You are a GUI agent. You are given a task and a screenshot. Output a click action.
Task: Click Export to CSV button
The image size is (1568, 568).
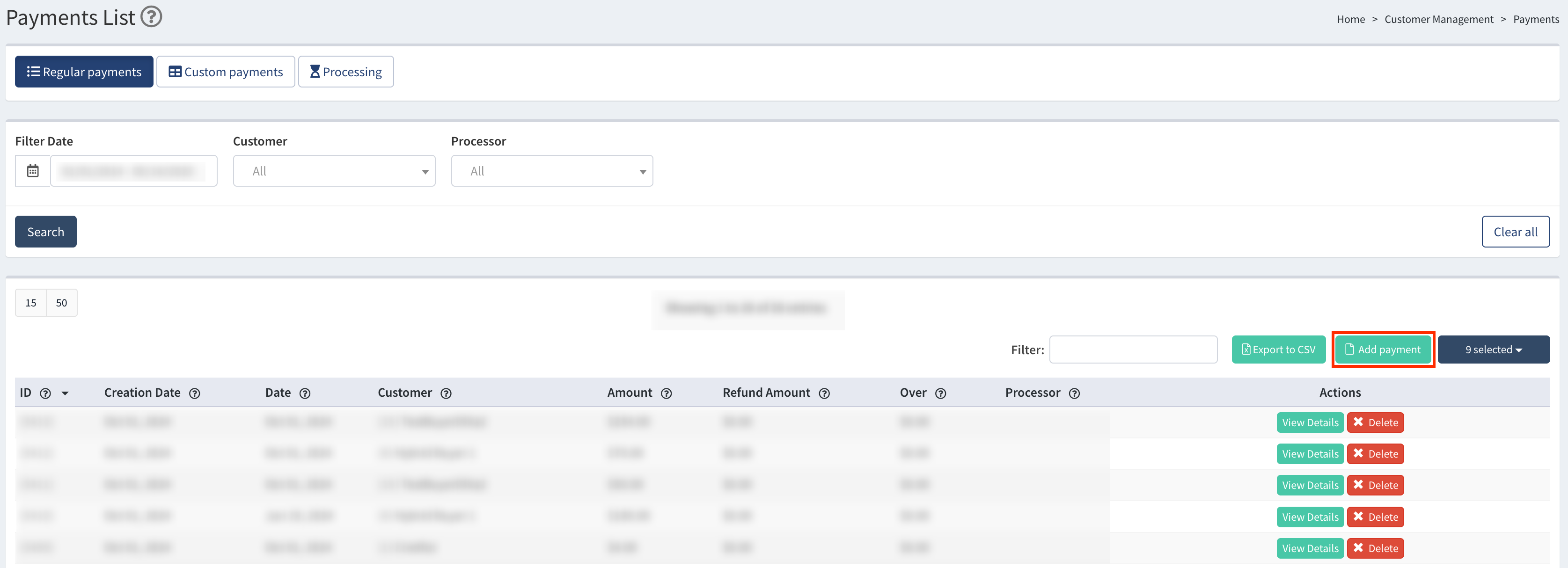(1279, 350)
